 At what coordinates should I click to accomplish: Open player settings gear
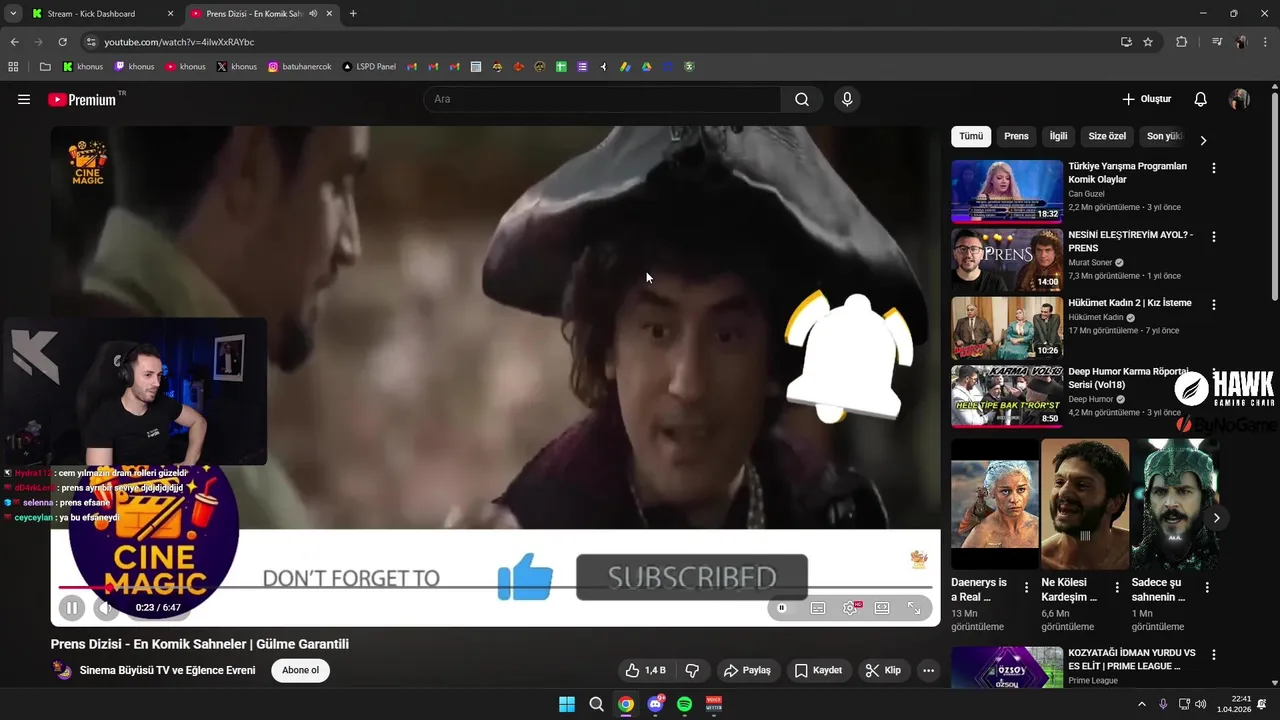[850, 607]
